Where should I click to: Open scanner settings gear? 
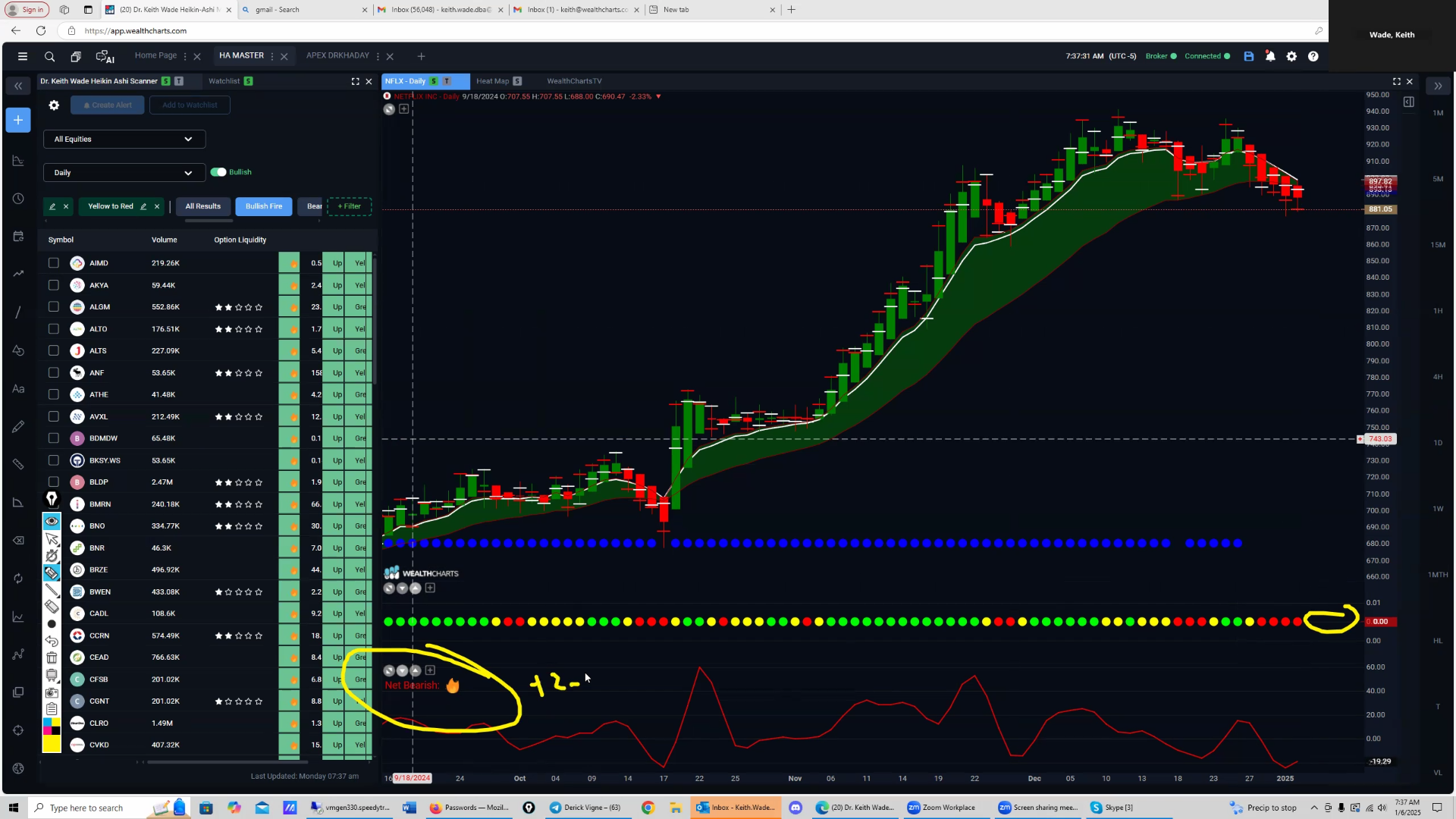(54, 105)
